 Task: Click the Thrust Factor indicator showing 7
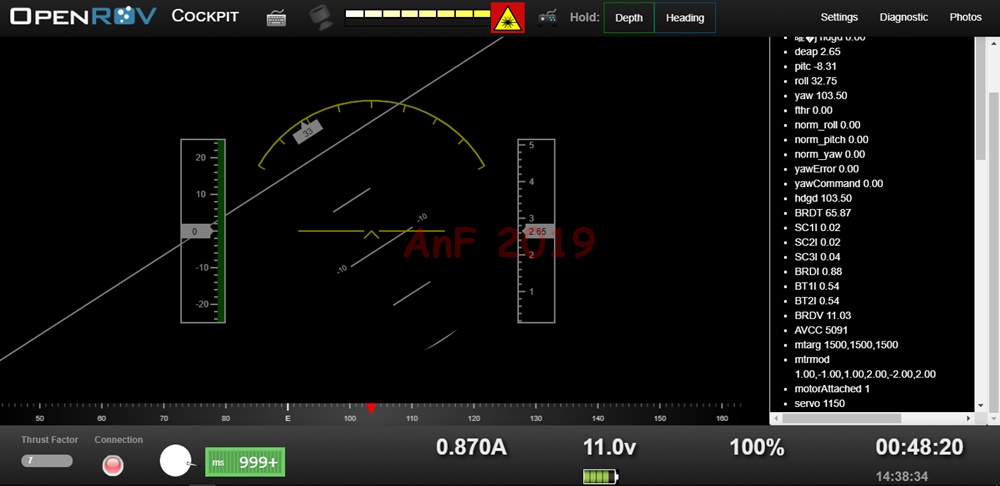click(x=47, y=460)
